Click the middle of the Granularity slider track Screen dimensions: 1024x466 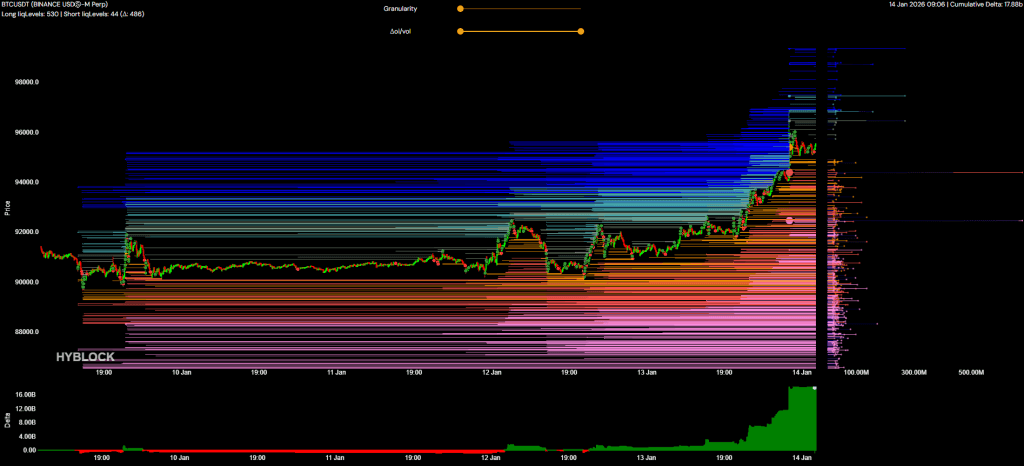tap(520, 8)
